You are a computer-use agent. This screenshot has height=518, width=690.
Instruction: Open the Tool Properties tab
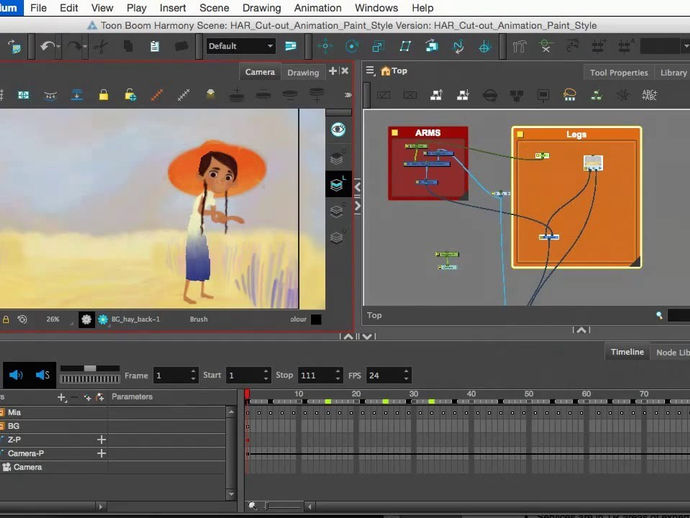(x=619, y=73)
